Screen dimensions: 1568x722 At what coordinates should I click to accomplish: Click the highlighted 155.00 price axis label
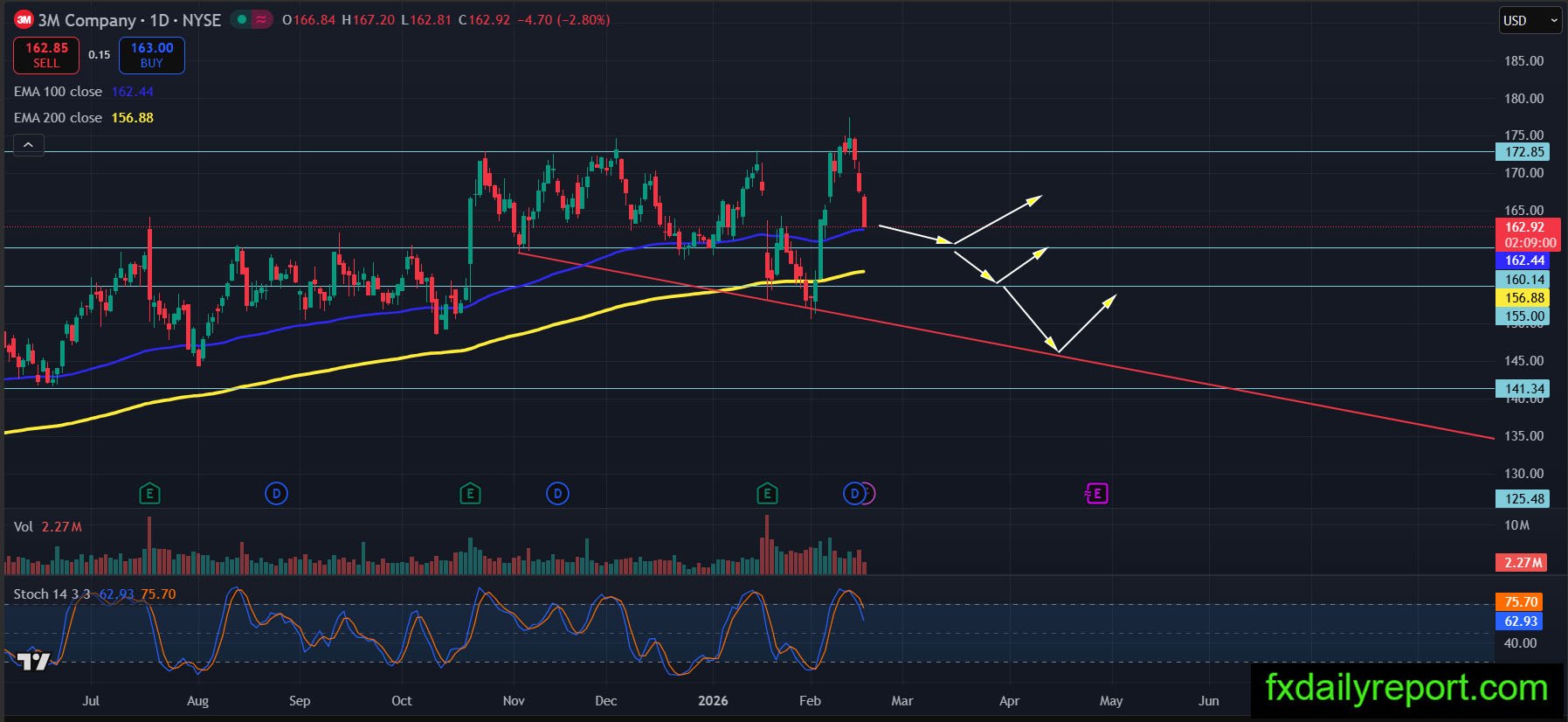[1524, 316]
